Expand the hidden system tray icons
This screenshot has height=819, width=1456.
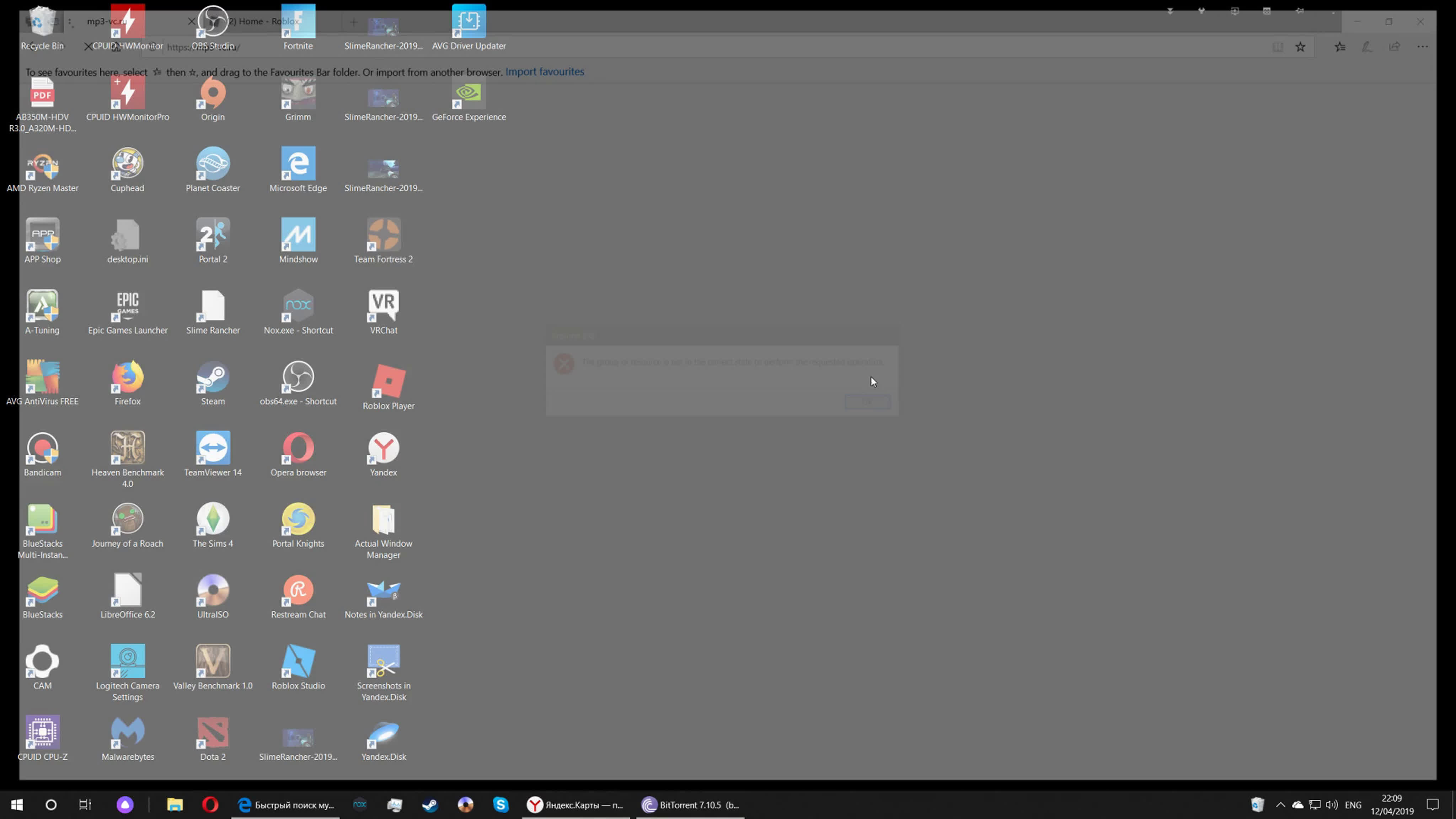point(1281,805)
